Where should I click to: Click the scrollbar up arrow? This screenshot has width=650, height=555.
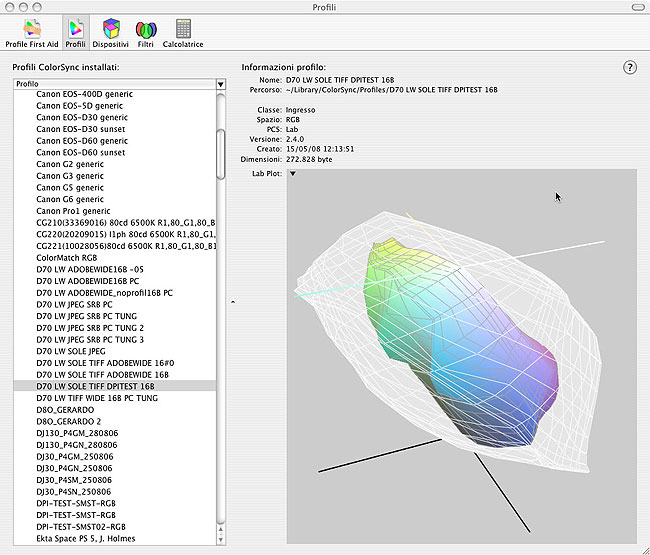click(x=221, y=529)
